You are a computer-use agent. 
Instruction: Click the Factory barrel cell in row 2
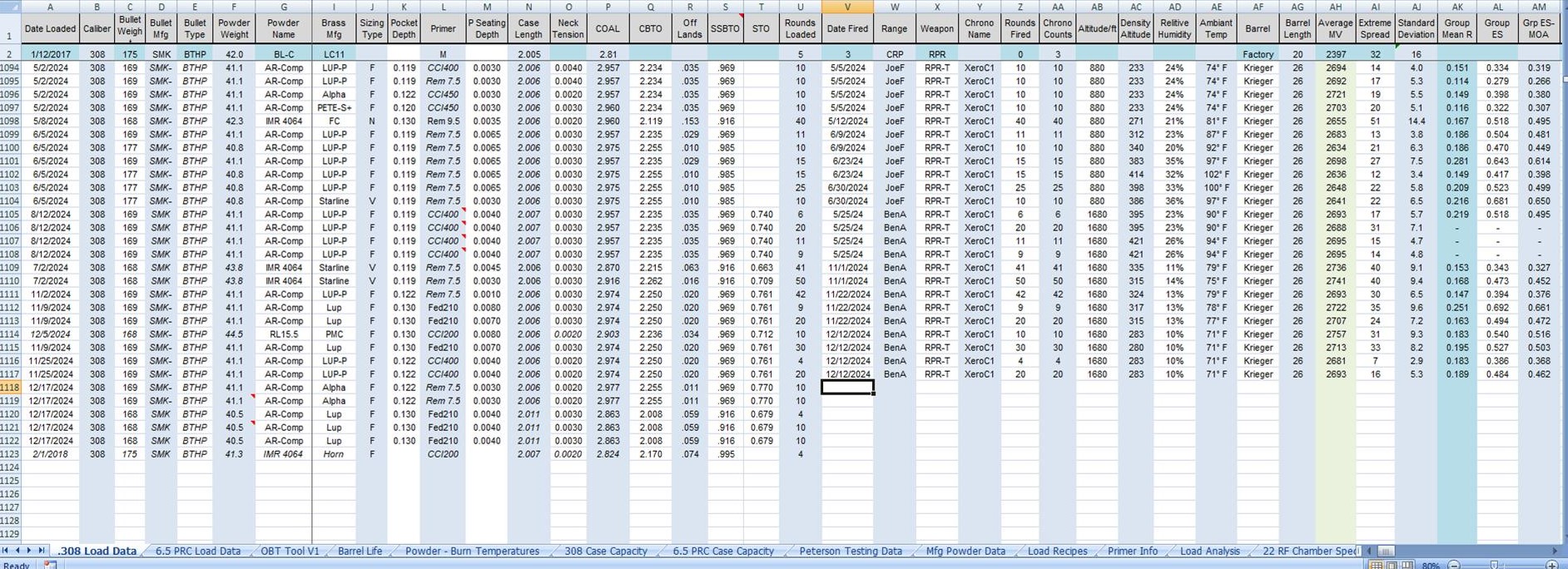1258,54
